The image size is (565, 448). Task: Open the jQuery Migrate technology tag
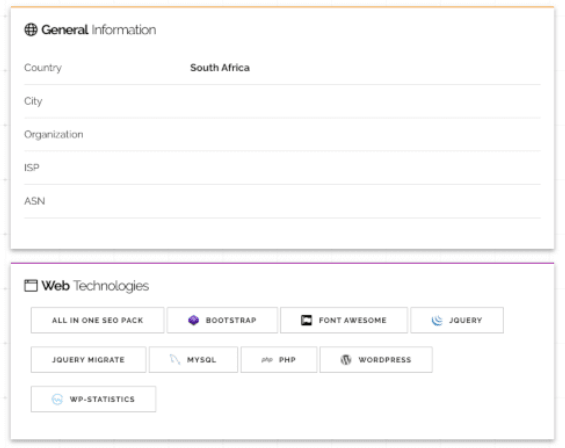click(x=88, y=359)
